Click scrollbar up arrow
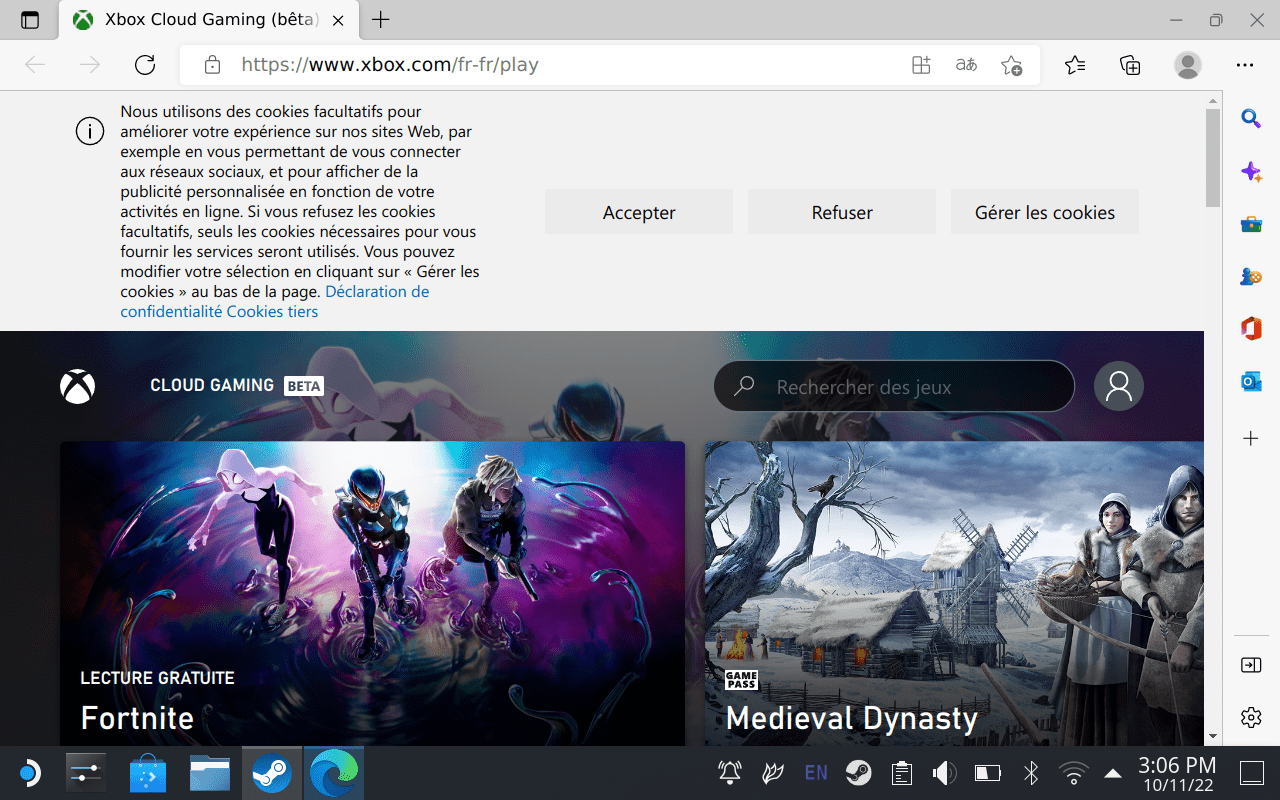 tap(1213, 100)
